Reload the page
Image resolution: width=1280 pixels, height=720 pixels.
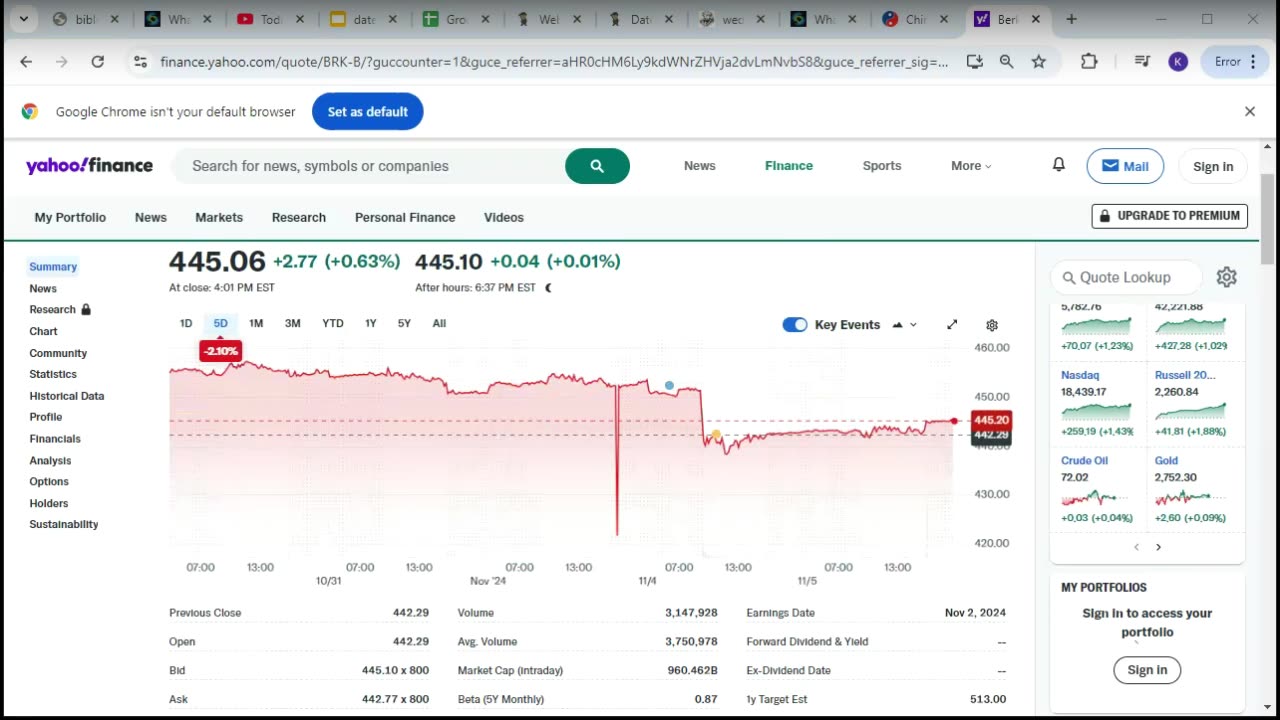[97, 62]
